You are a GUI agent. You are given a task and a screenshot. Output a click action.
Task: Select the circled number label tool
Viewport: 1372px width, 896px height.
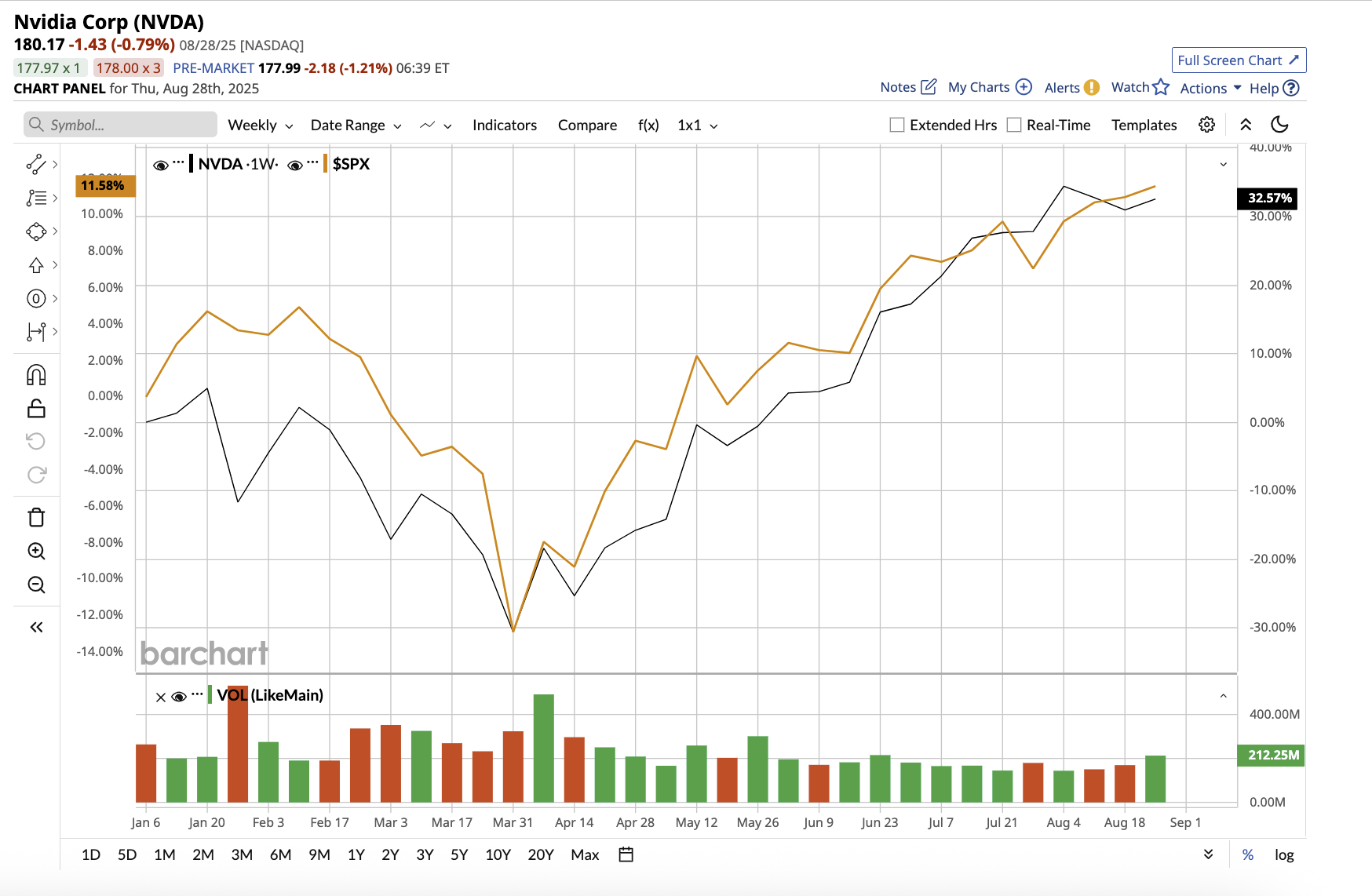click(x=36, y=298)
